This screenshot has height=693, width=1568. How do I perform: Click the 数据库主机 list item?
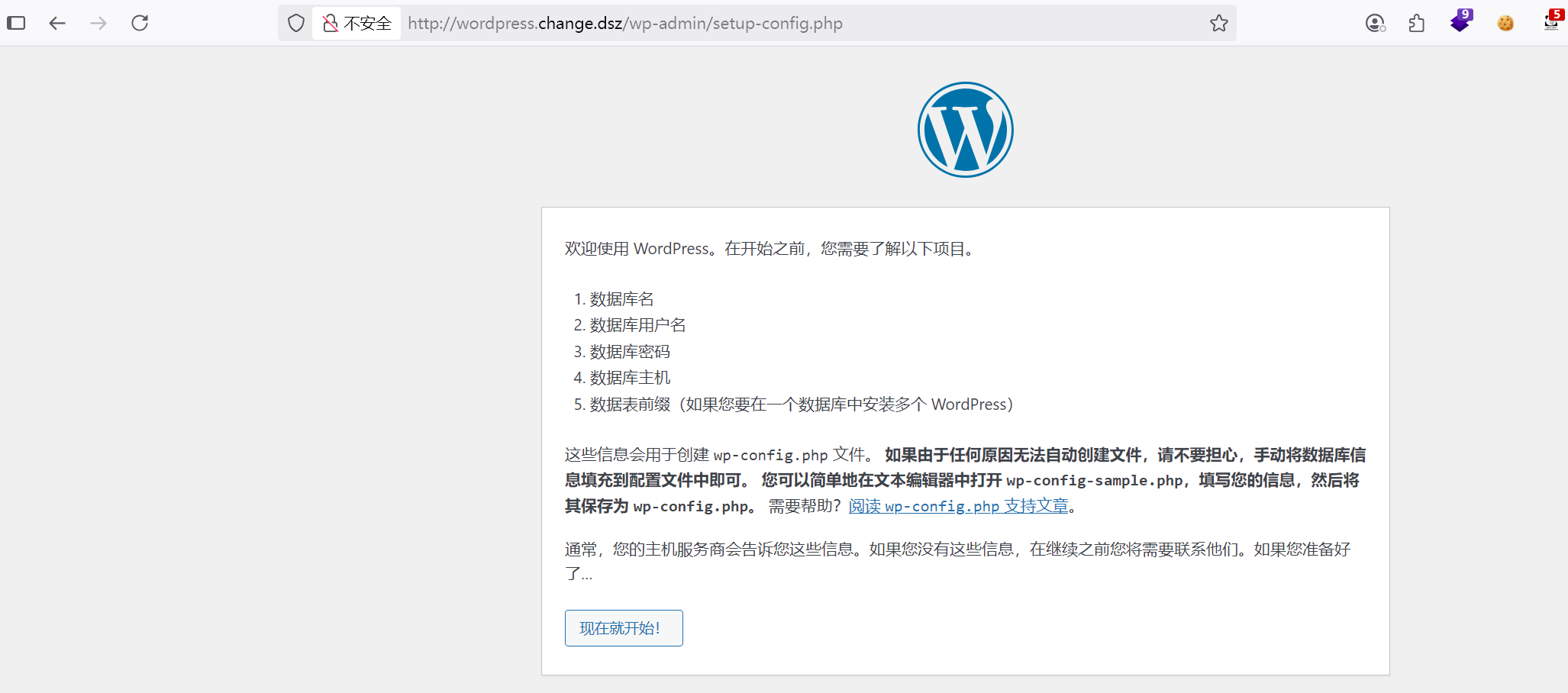(x=630, y=378)
